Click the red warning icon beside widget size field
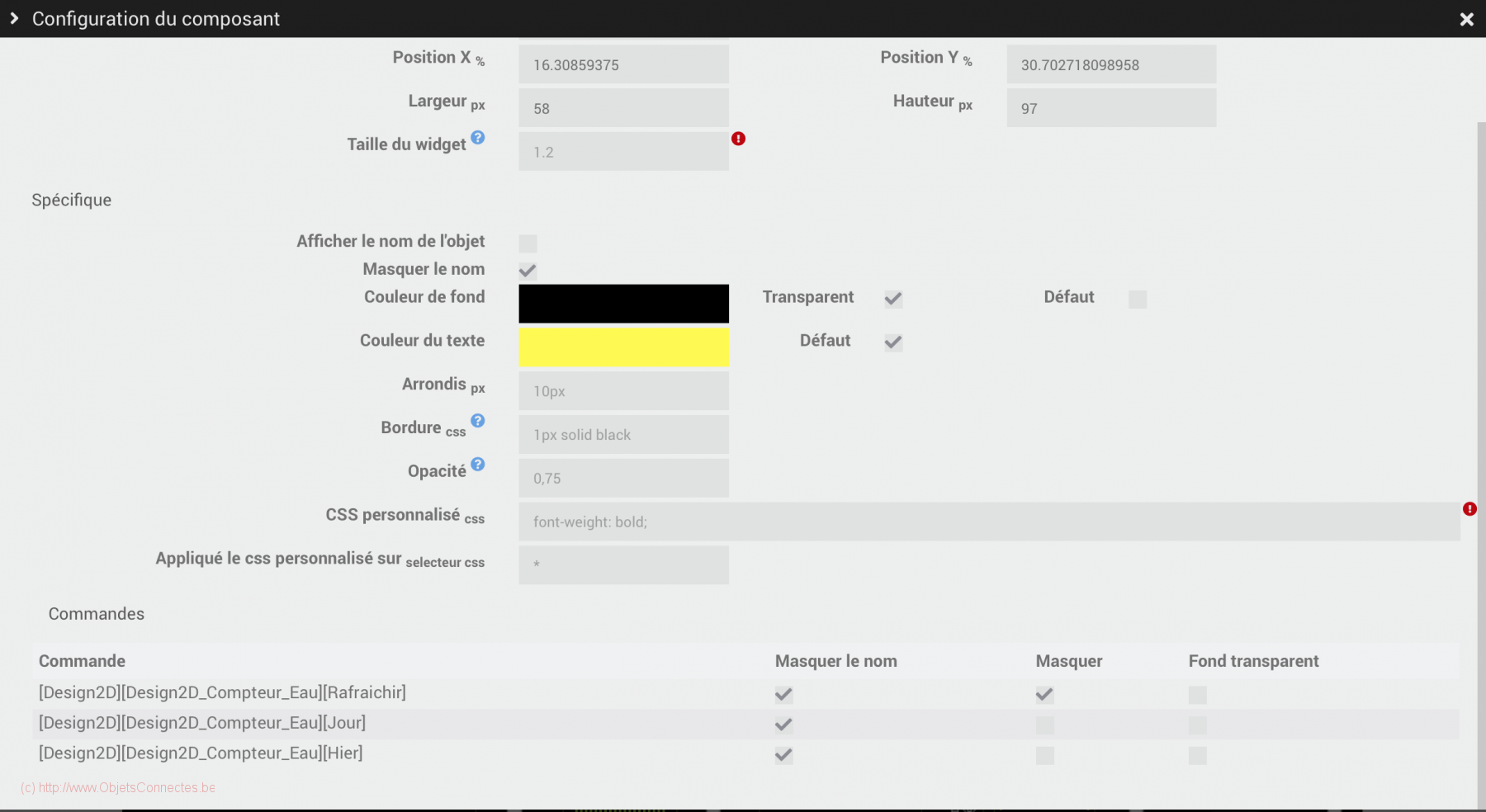Viewport: 1486px width, 812px height. pos(738,139)
